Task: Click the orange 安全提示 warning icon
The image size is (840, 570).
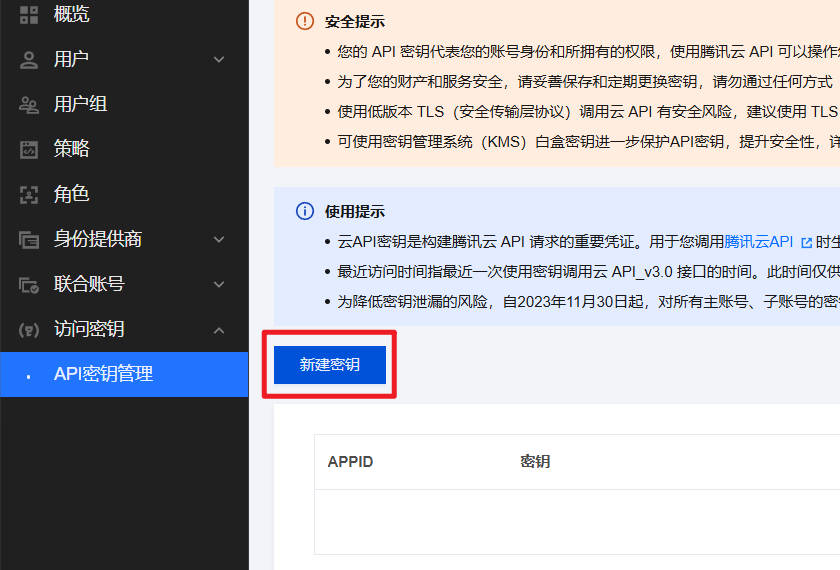Action: tap(305, 21)
